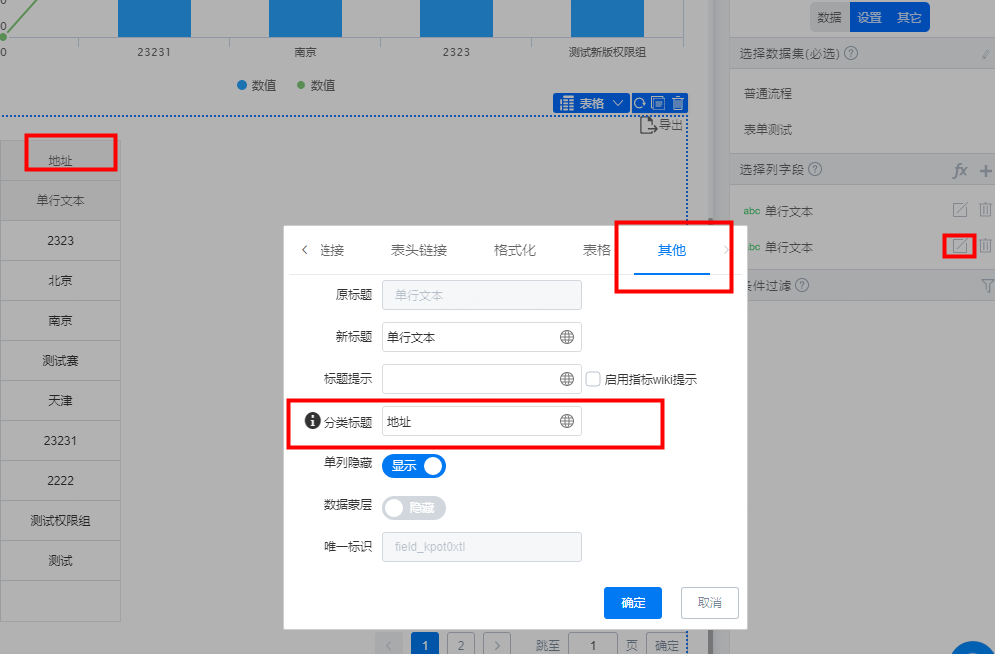
Task: Open the 表格 chart type dropdown
Action: coord(591,103)
